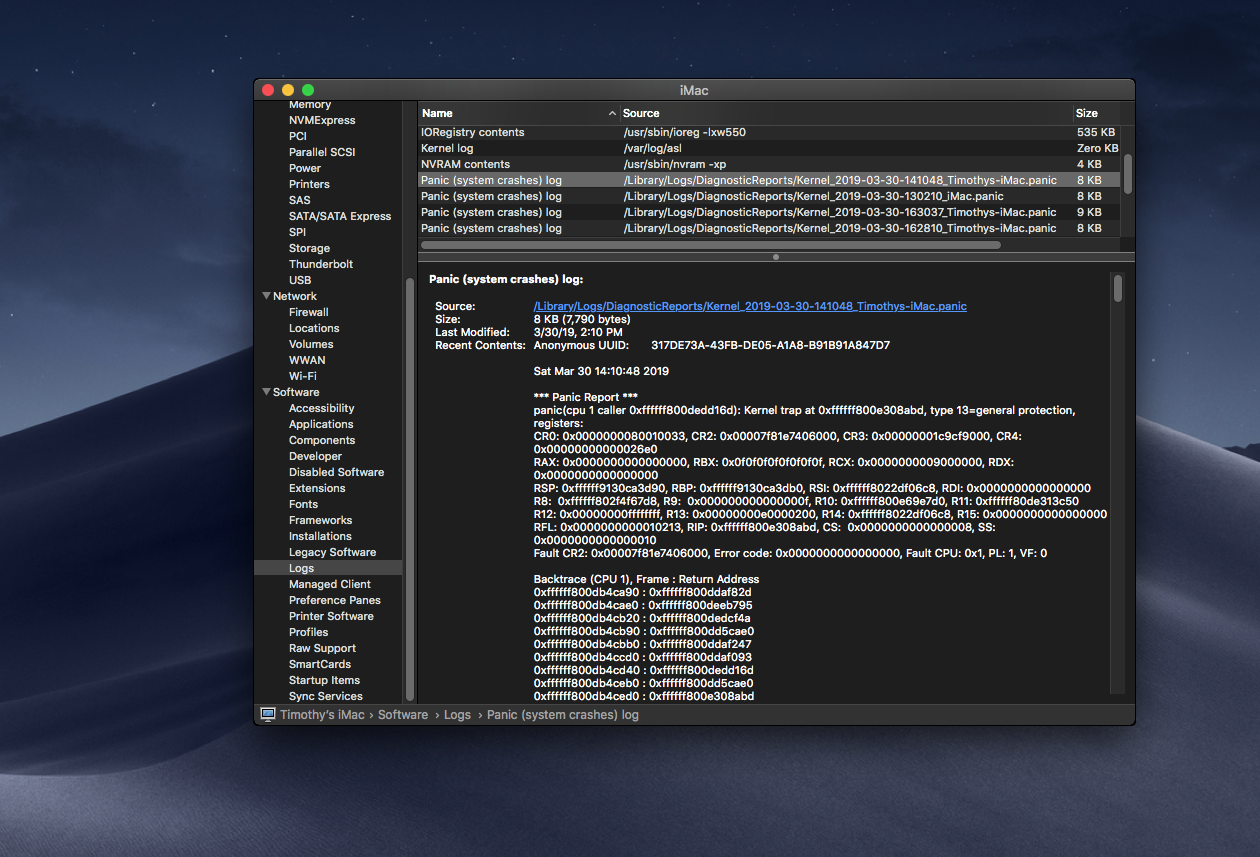
Task: Open Legacy Software in the sidebar
Action: 333,552
